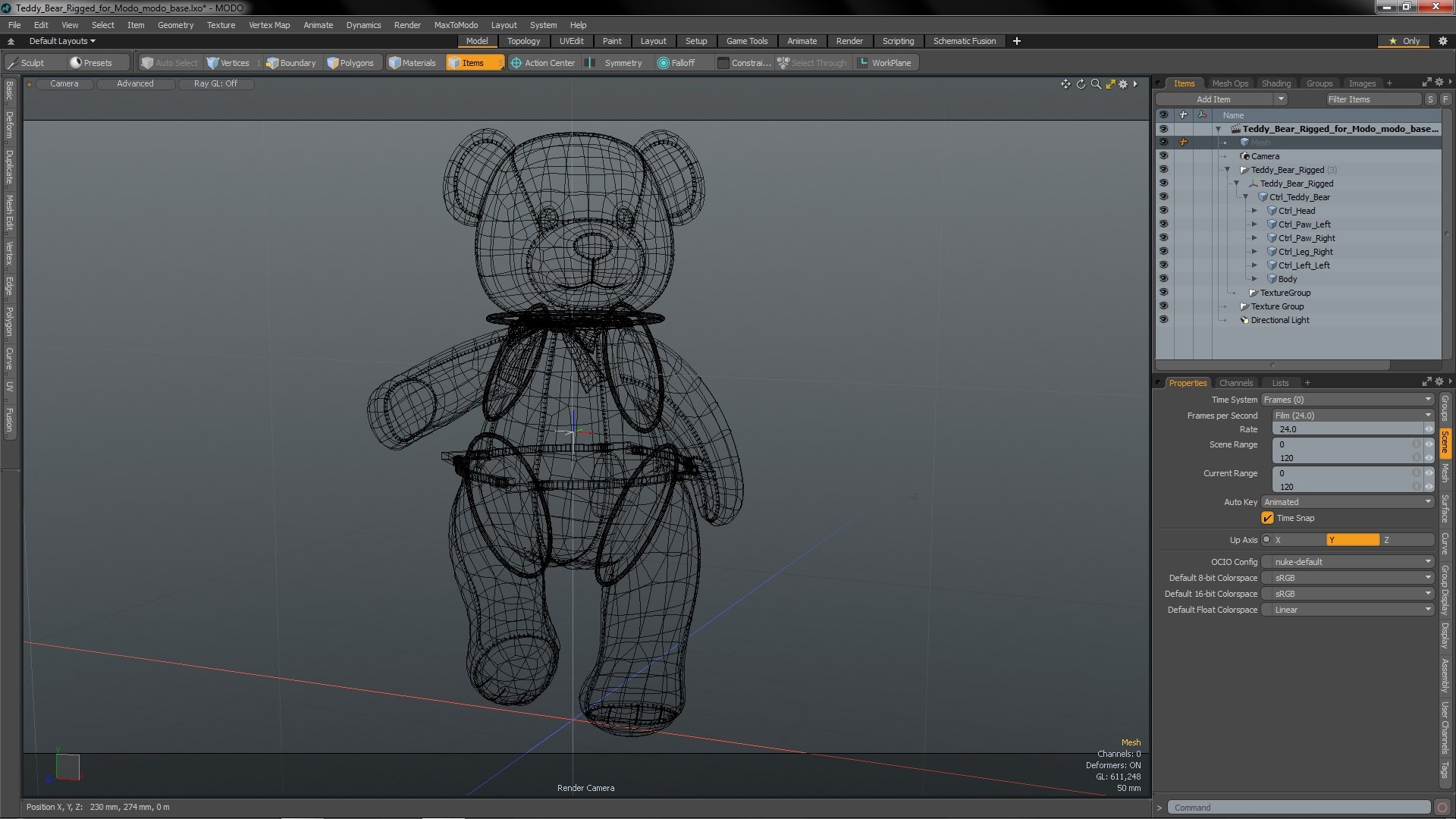The width and height of the screenshot is (1456, 819).
Task: Switch to Boundary selection mode
Action: (x=291, y=63)
